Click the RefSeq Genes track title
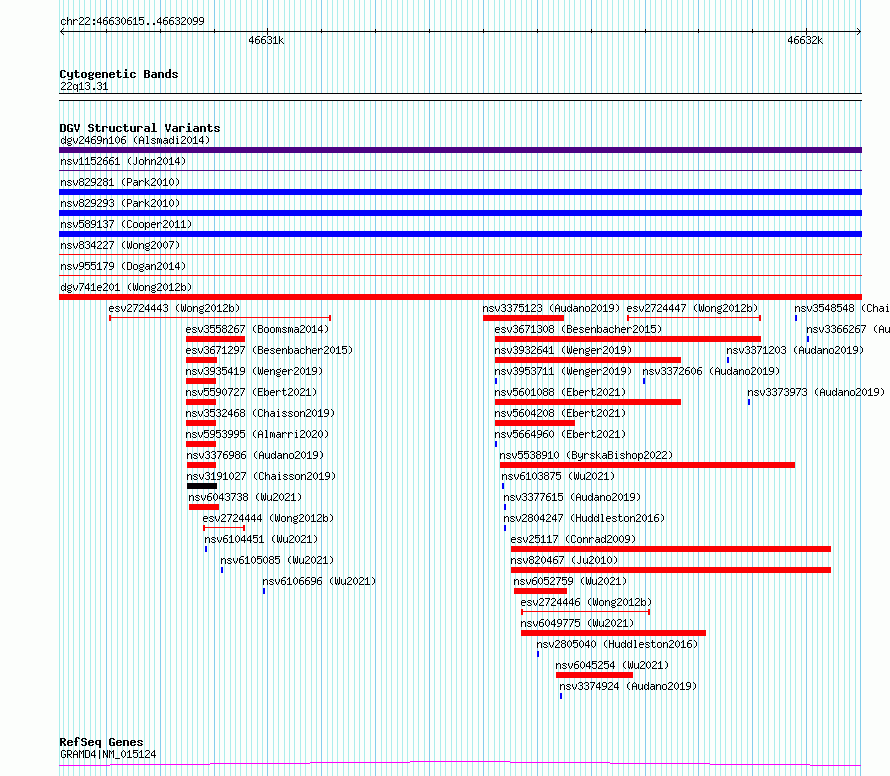The height and width of the screenshot is (776, 890). pos(101,742)
